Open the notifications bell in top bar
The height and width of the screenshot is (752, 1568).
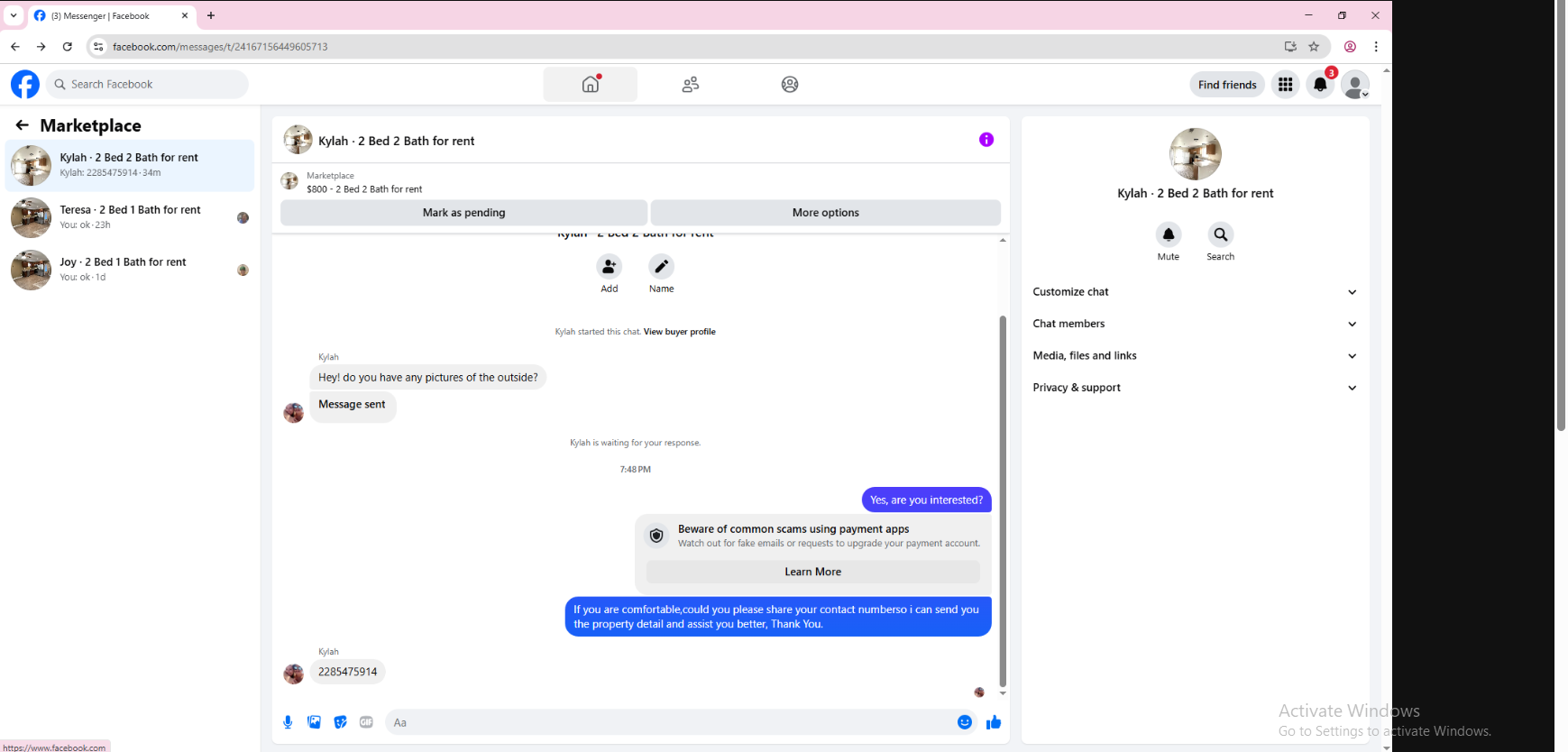pos(1320,84)
